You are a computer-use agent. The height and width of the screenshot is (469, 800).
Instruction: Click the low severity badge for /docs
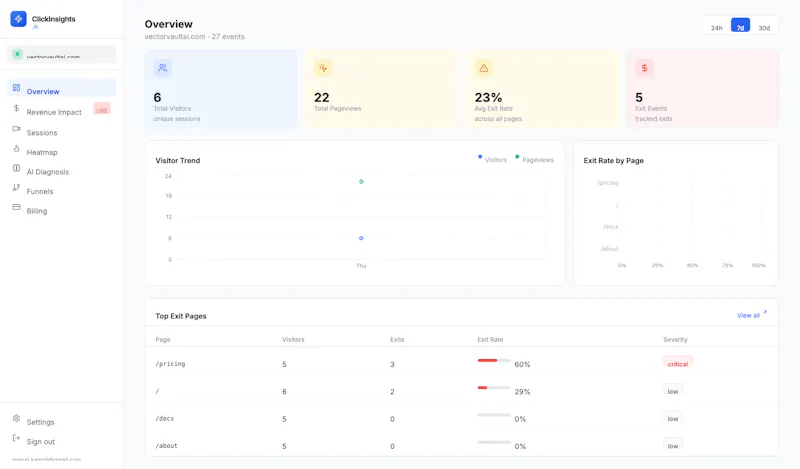(673, 418)
